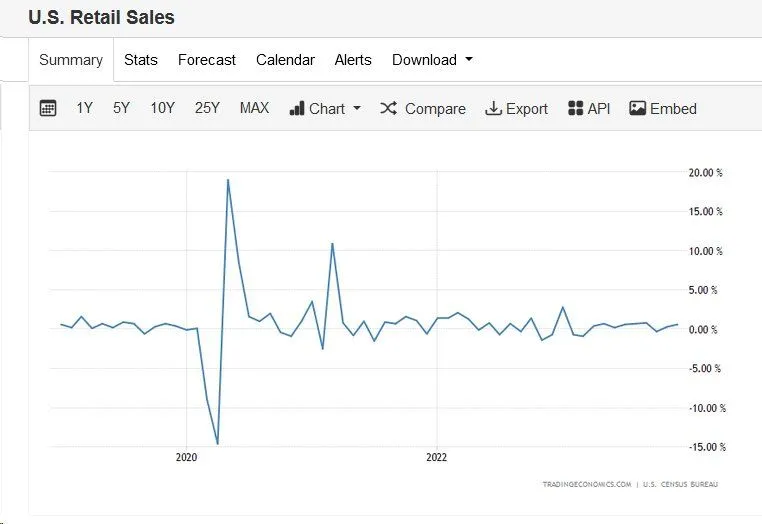
Task: Switch to the 10Y time range
Action: (x=163, y=108)
